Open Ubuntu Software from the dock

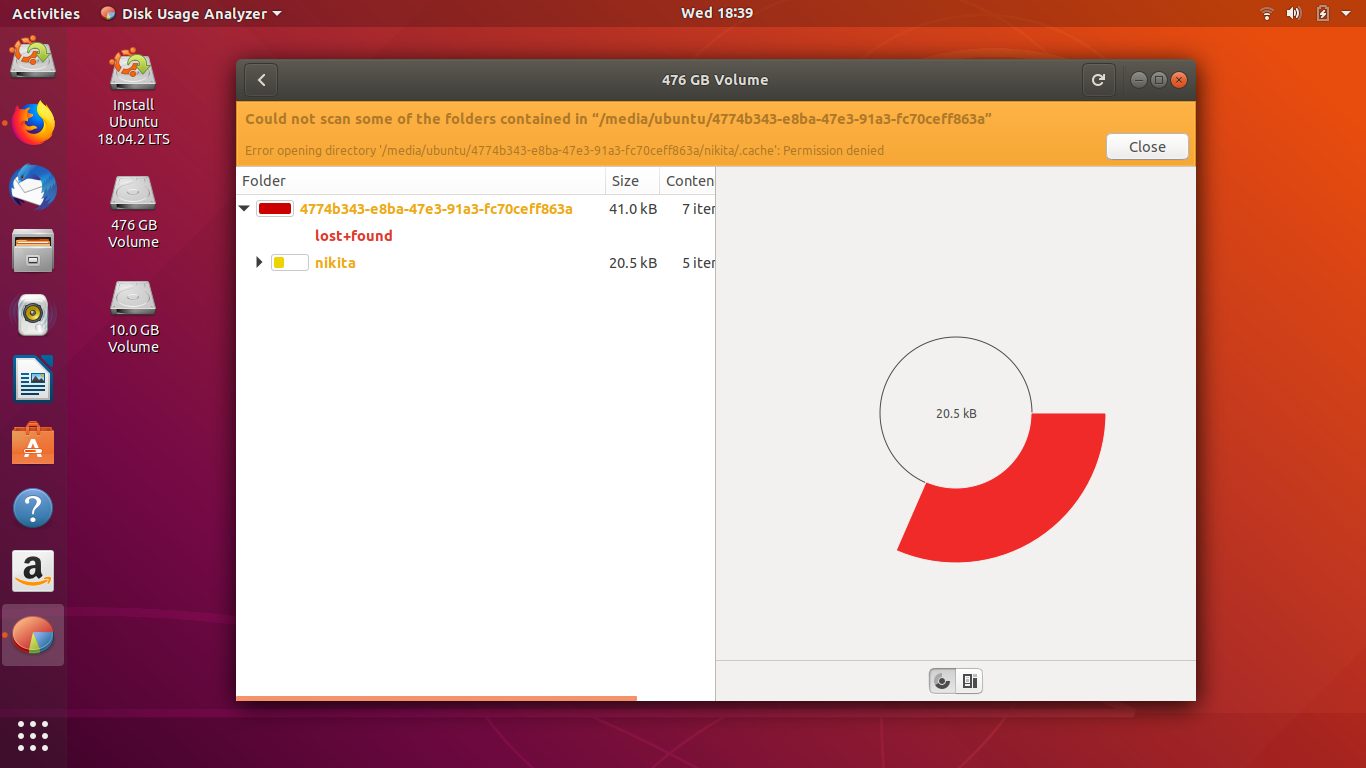pos(33,443)
